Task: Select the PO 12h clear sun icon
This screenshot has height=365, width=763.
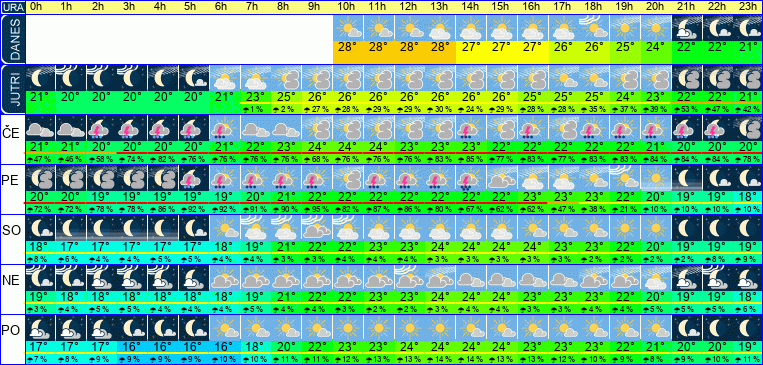Action: point(409,328)
